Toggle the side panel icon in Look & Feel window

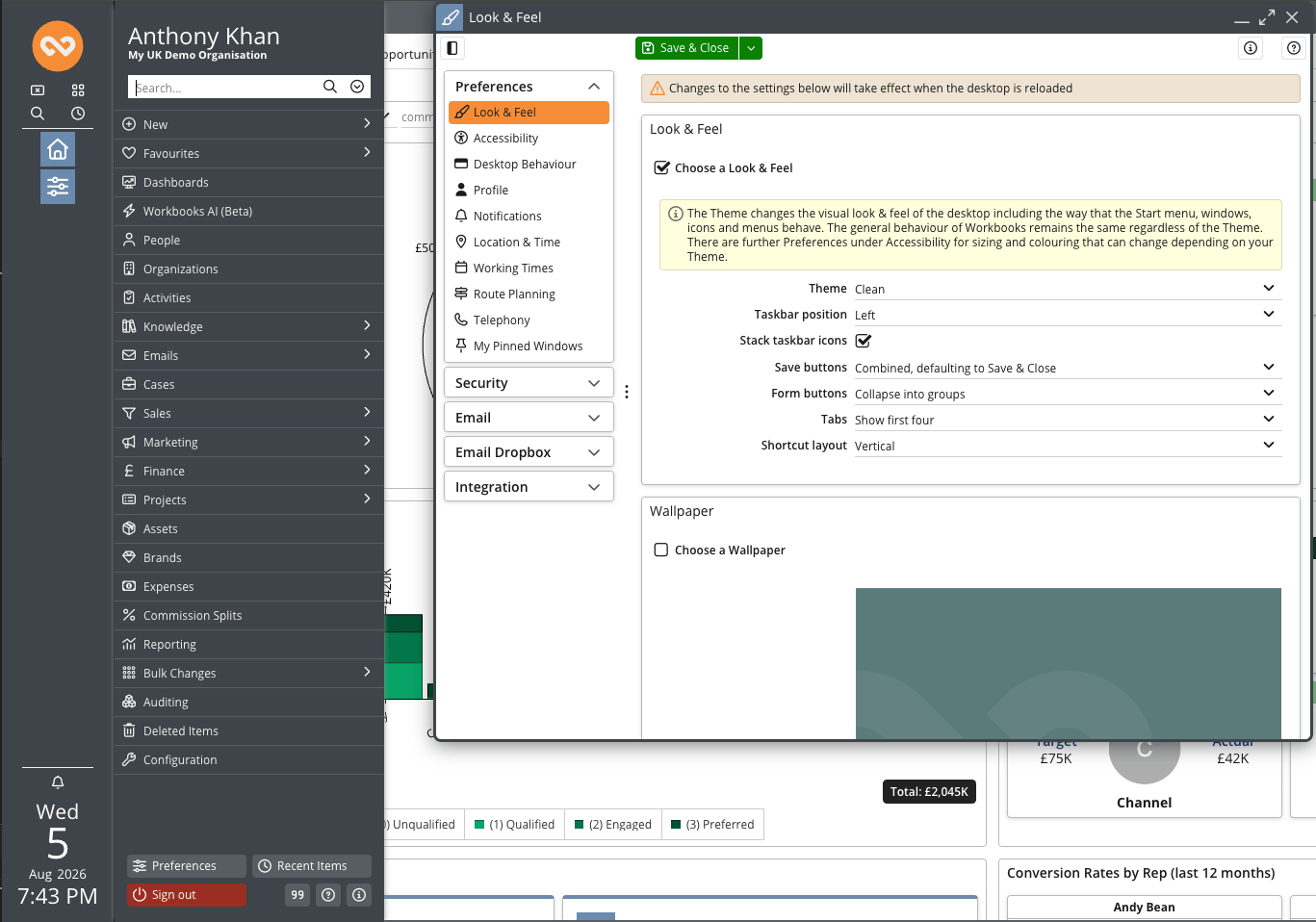[452, 48]
